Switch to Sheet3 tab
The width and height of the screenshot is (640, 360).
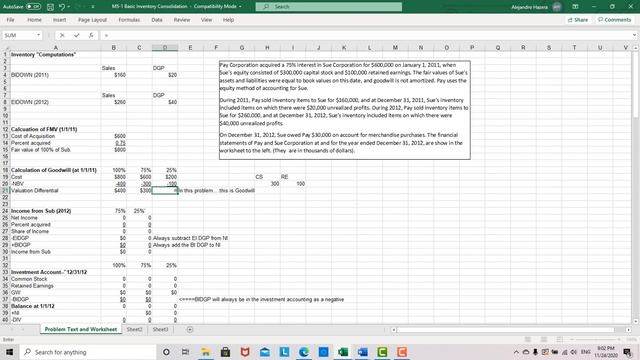pos(160,329)
